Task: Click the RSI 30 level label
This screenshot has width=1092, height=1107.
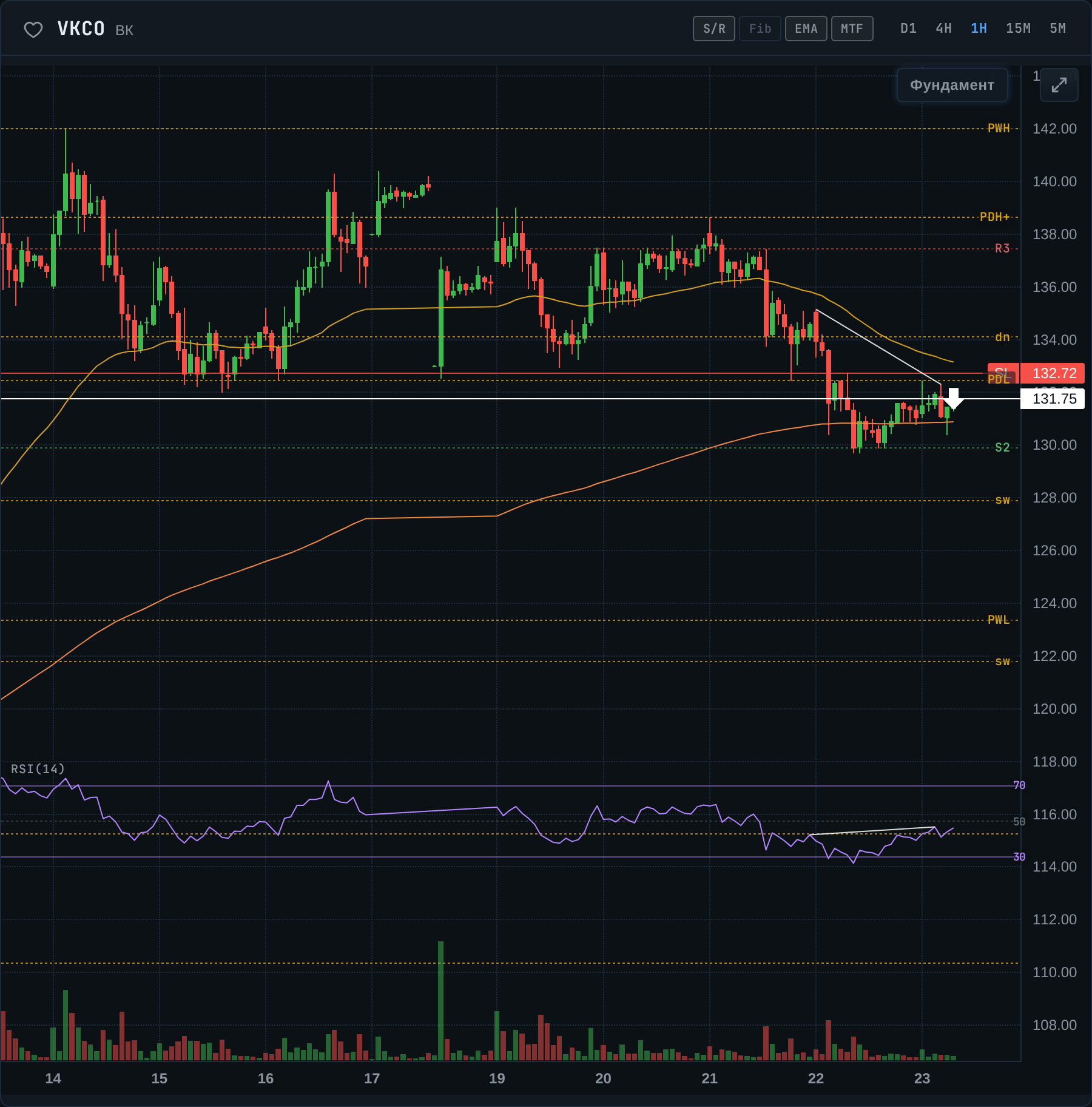Action: click(x=1019, y=857)
